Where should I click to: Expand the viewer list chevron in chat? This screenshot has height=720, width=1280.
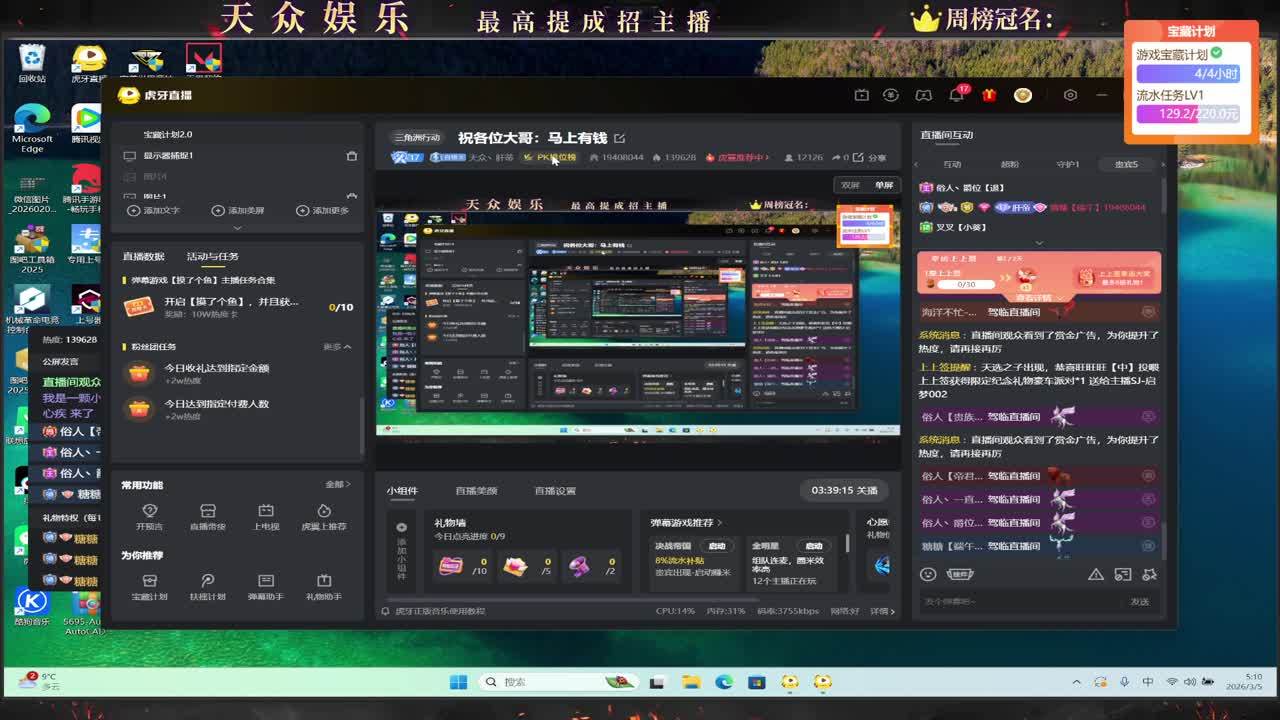[x=1038, y=243]
